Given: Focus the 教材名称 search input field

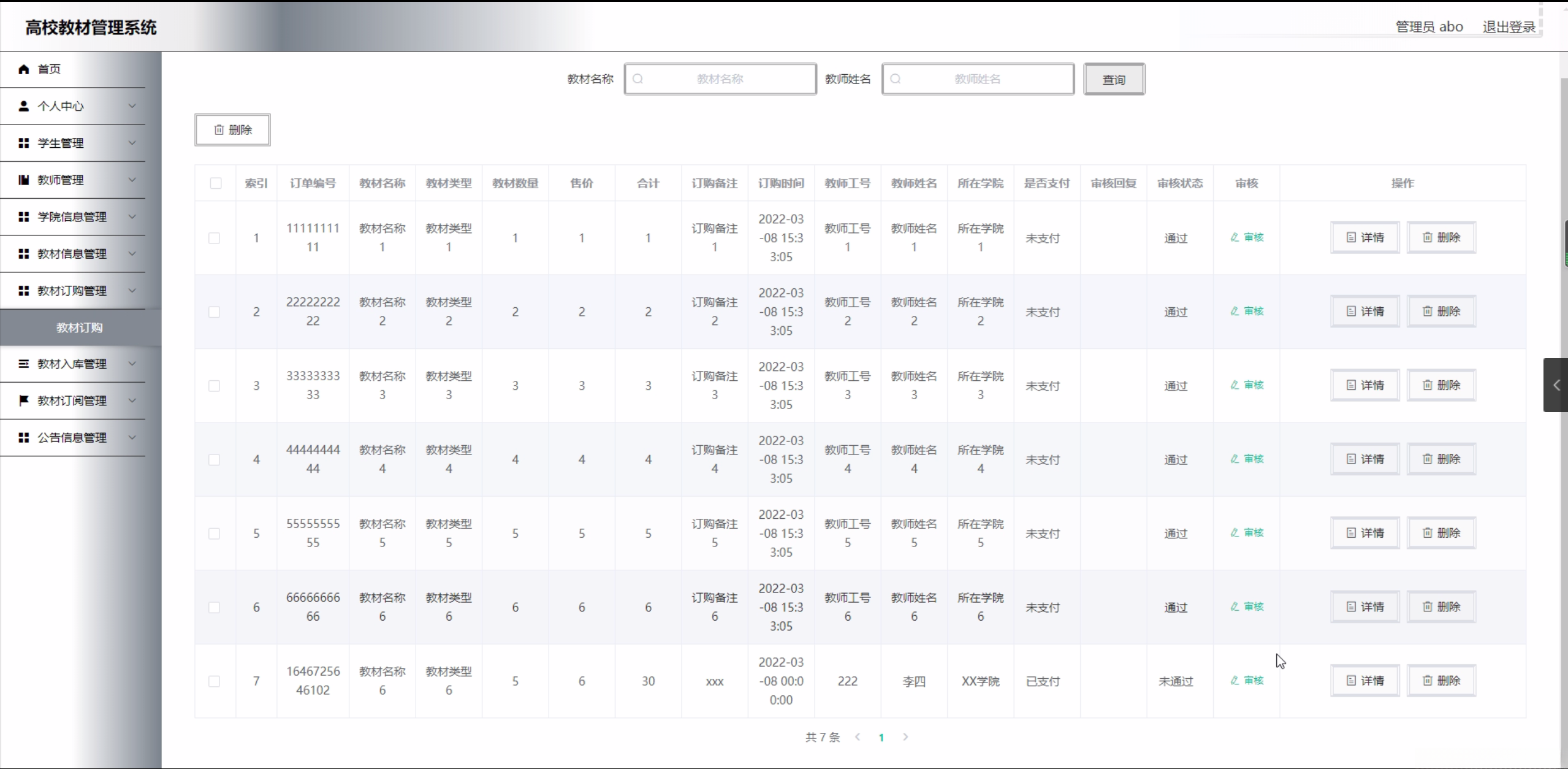Looking at the screenshot, I should pos(720,79).
